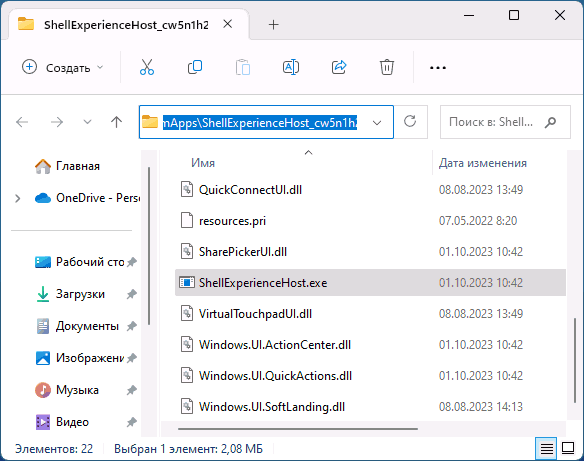
Task: Click the Share arrow icon
Action: [339, 67]
